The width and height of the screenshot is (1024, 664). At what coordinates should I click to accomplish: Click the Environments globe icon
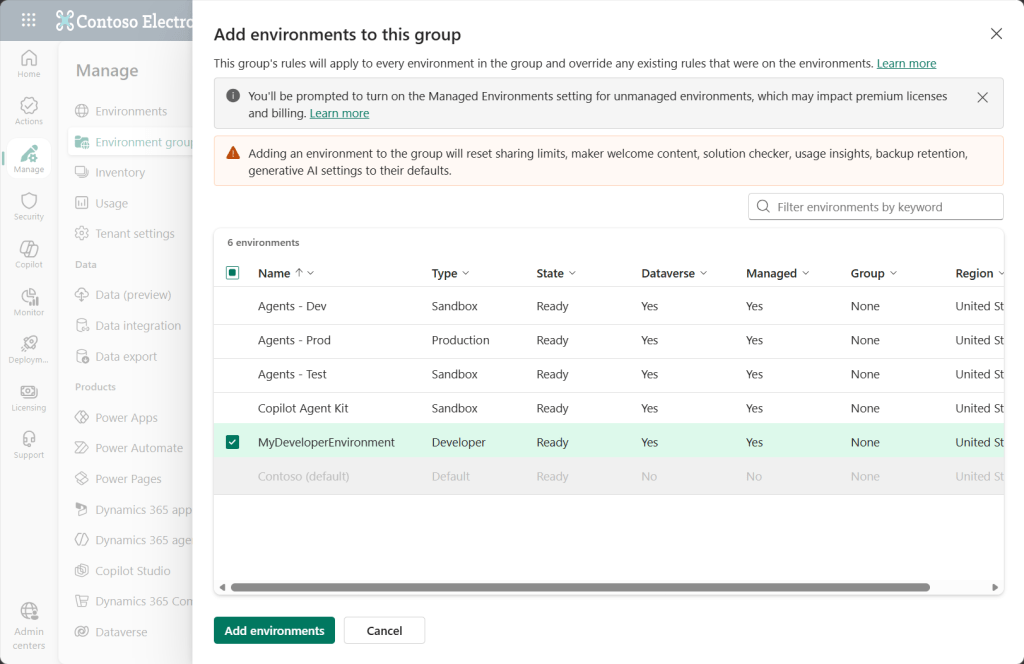click(82, 111)
